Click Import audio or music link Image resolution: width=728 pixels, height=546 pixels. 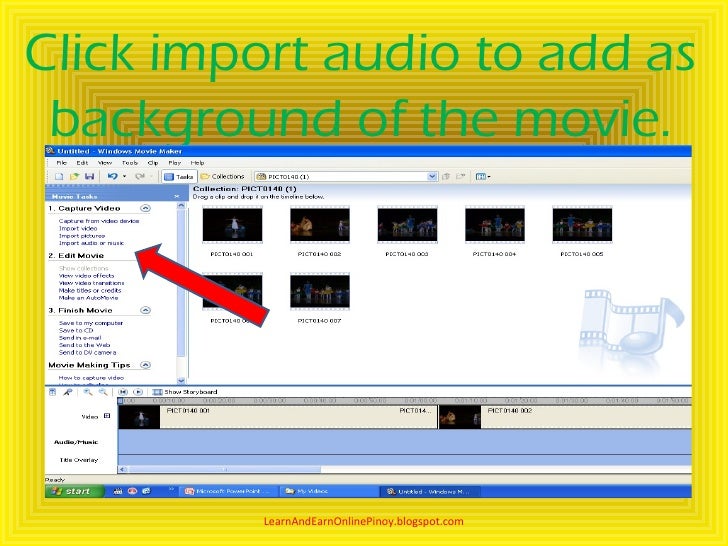click(91, 243)
